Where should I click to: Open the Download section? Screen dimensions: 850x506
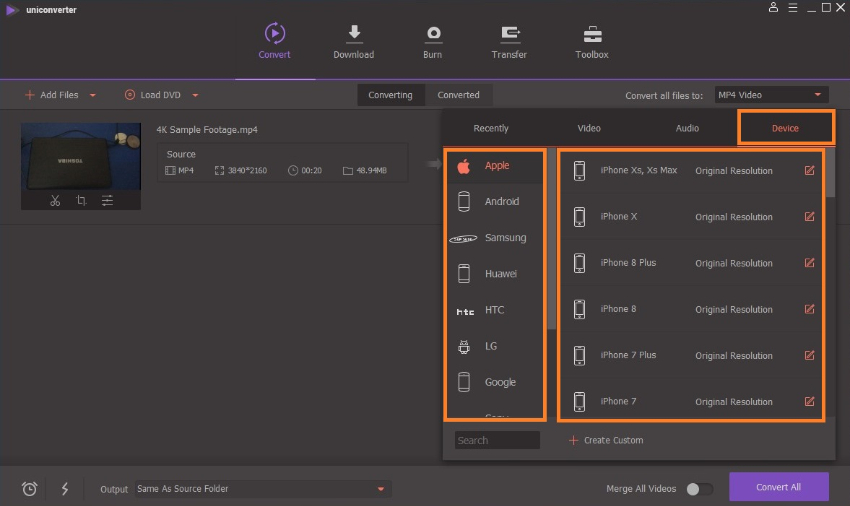[x=353, y=41]
